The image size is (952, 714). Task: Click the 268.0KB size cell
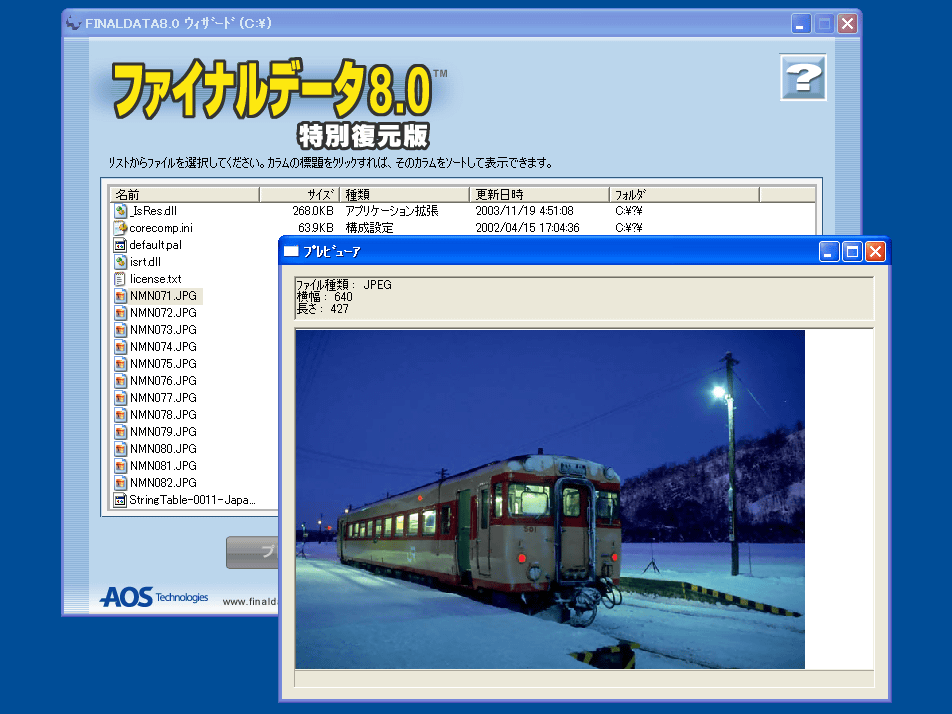[x=313, y=211]
